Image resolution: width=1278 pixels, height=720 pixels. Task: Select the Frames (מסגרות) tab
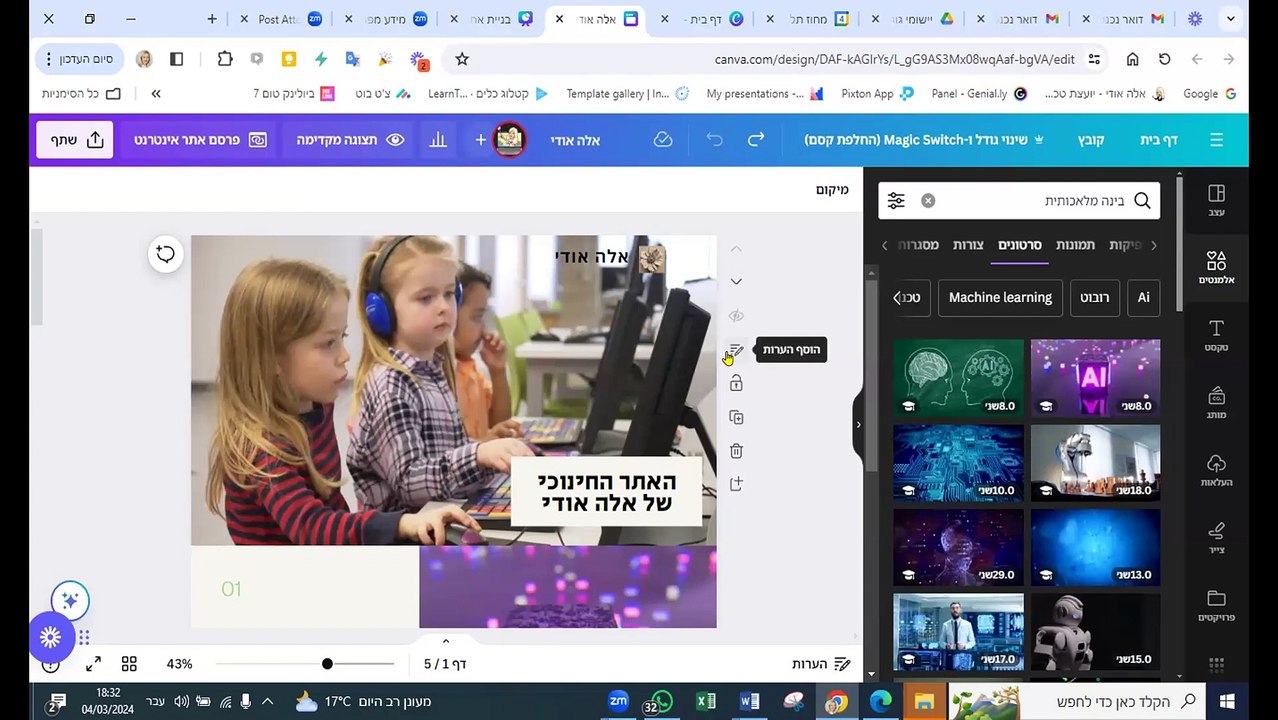pos(918,245)
